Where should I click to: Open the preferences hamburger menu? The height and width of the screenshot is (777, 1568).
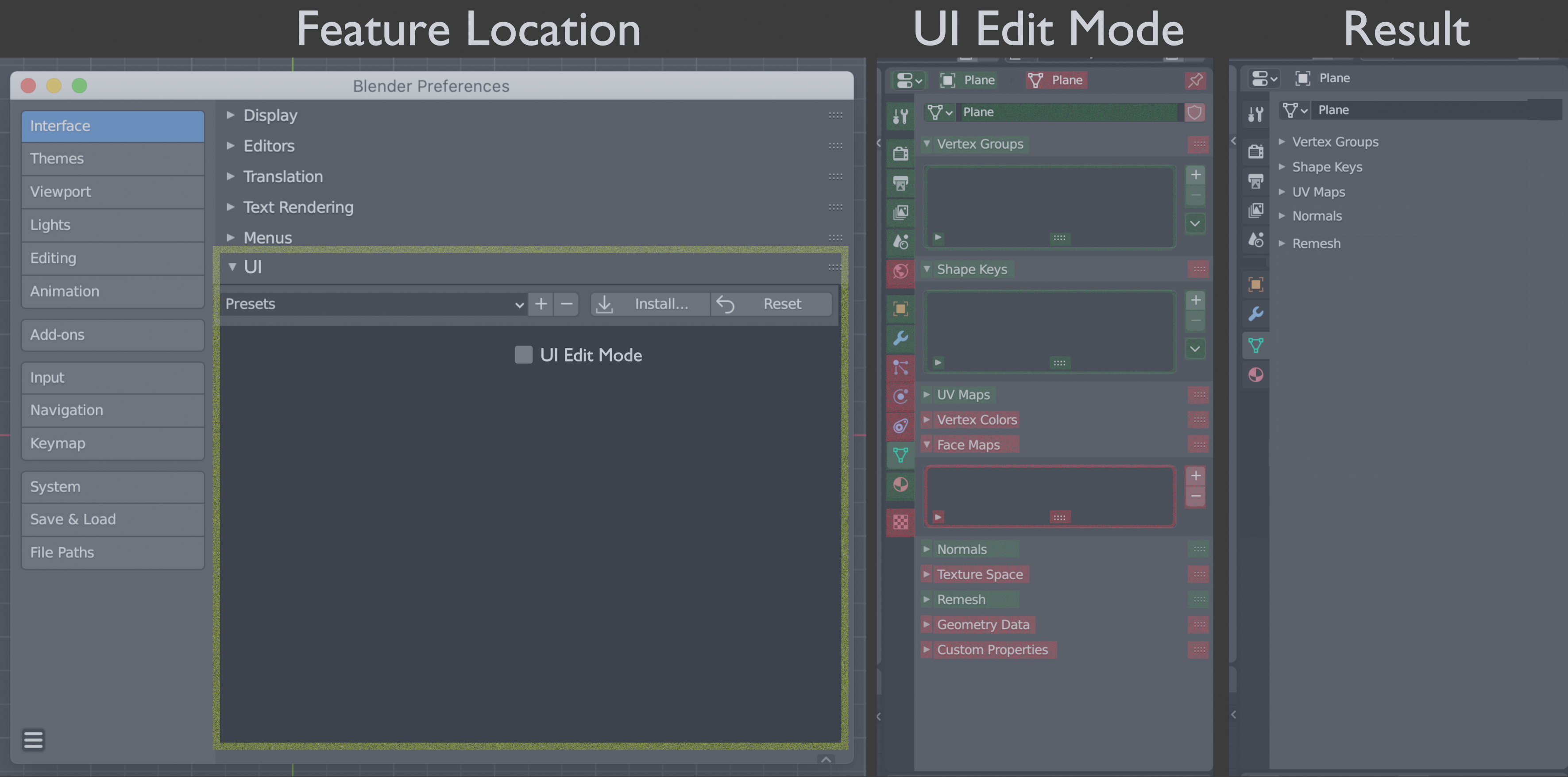click(34, 740)
